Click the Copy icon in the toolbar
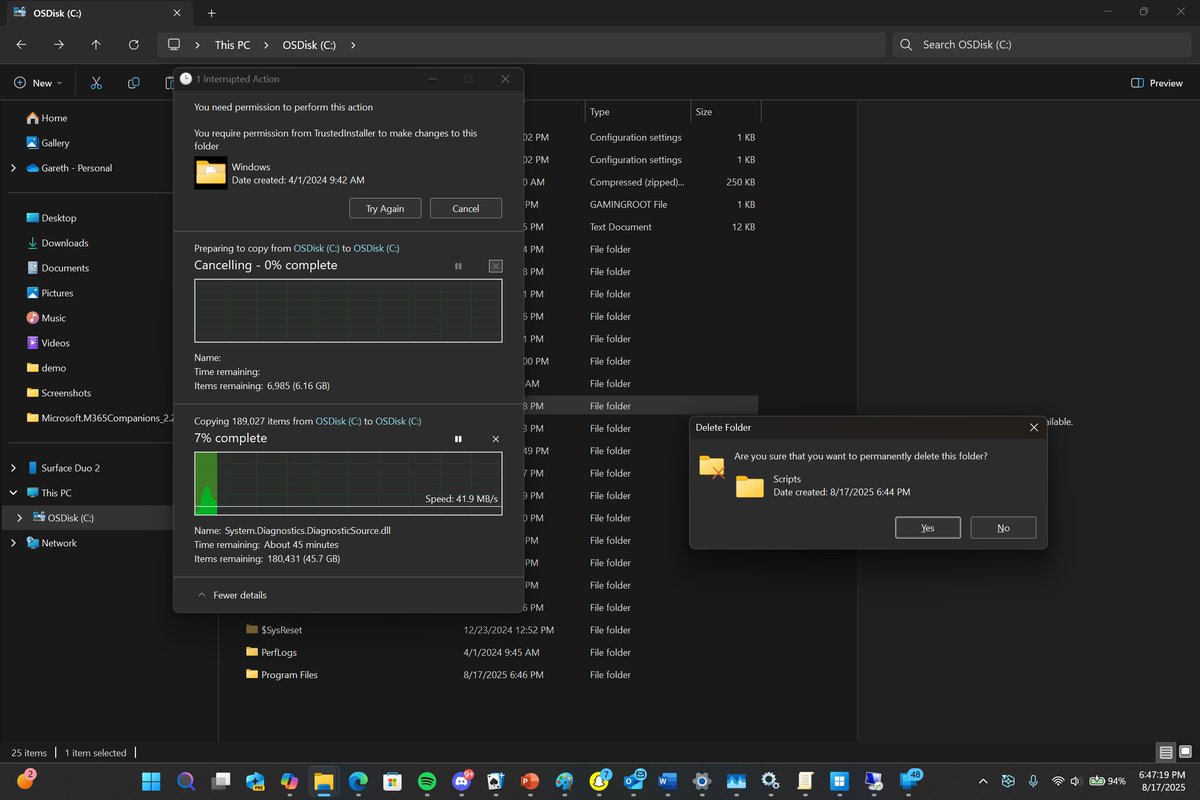 pos(134,83)
